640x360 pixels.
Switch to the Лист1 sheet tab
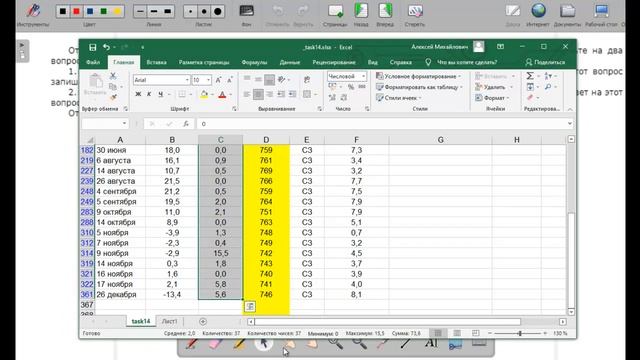pyautogui.click(x=169, y=322)
